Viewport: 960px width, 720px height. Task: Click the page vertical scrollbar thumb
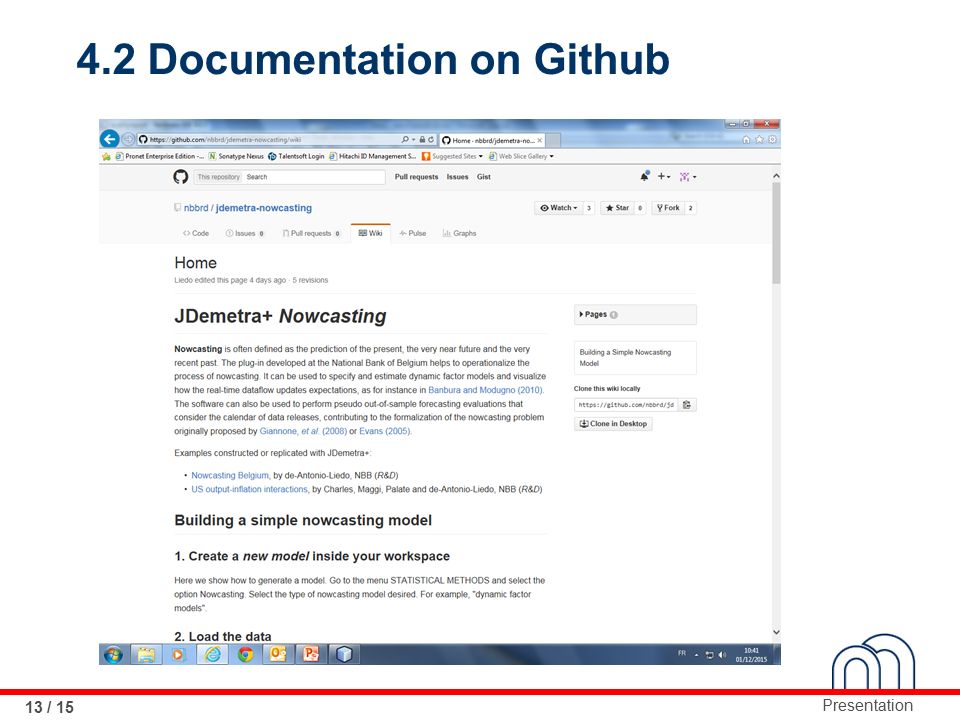pos(776,233)
